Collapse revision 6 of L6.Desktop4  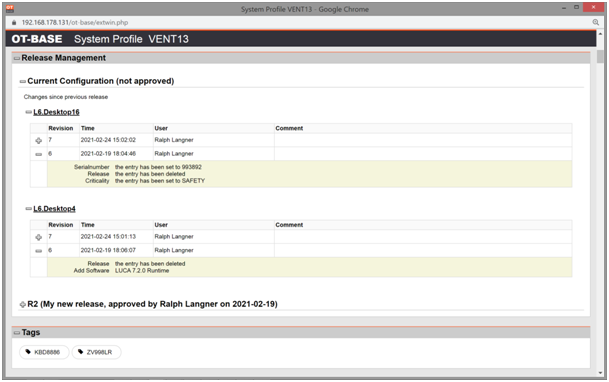coord(38,251)
